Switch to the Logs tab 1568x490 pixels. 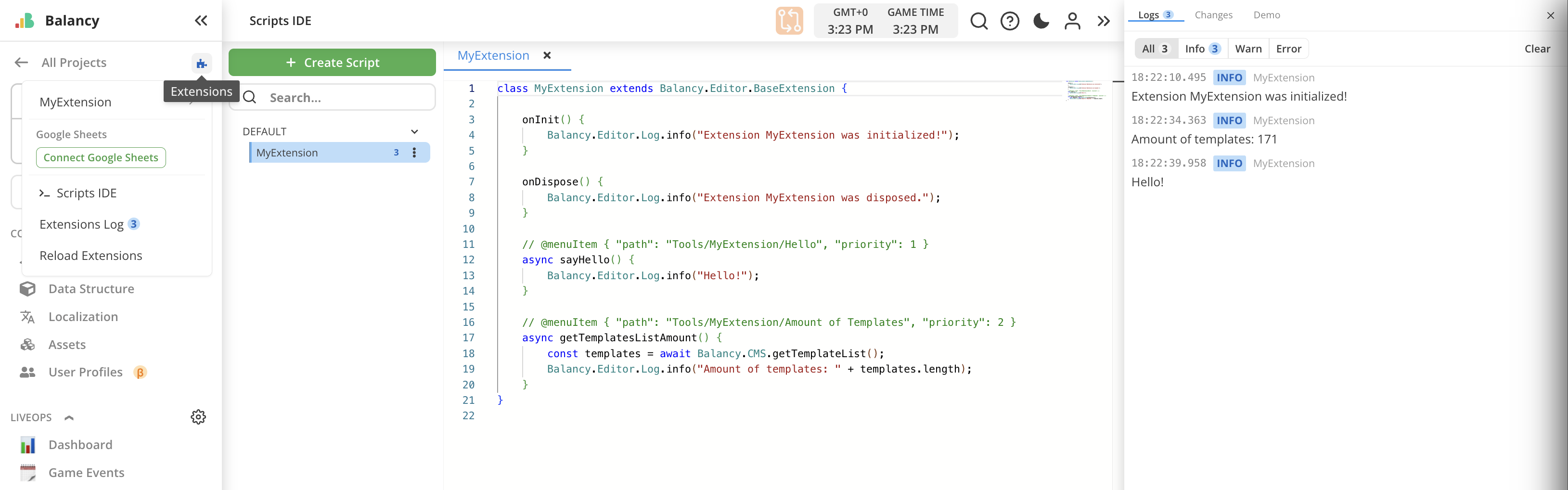[1155, 14]
